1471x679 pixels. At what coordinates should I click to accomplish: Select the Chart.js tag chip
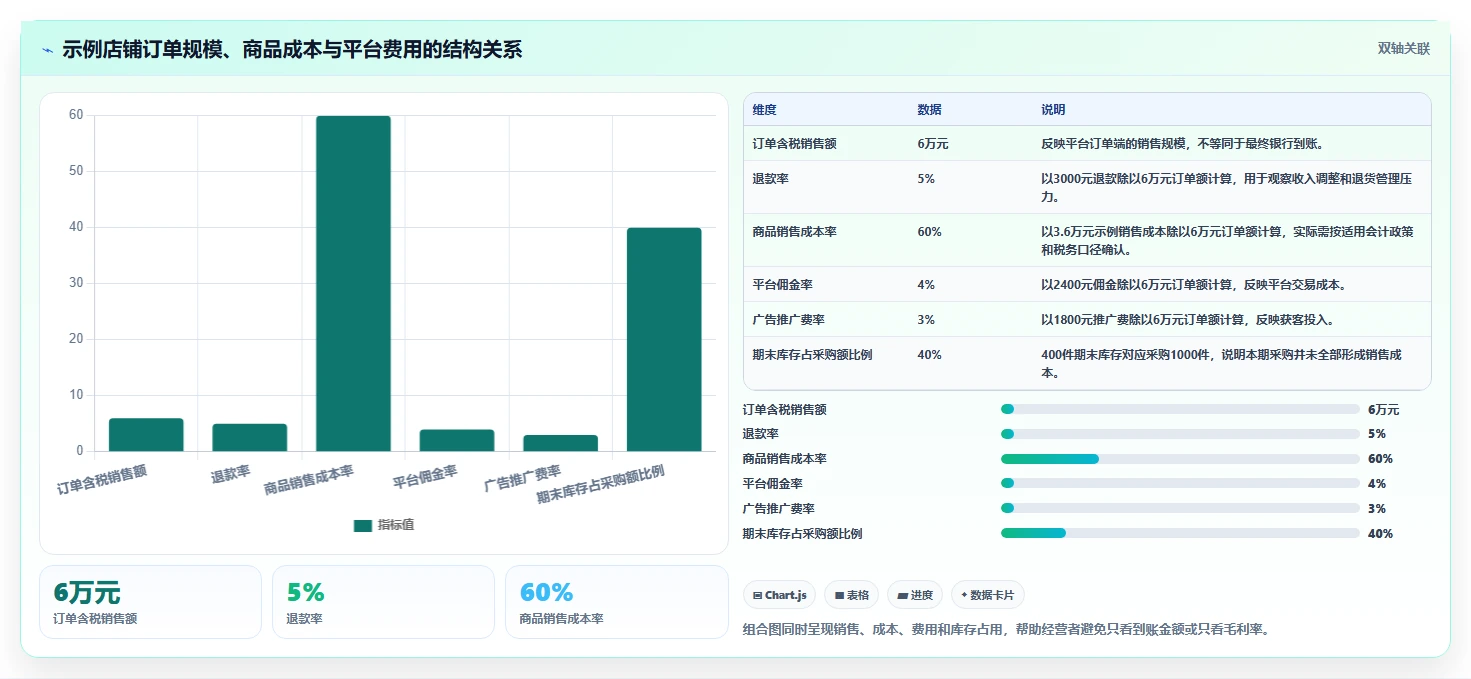780,595
